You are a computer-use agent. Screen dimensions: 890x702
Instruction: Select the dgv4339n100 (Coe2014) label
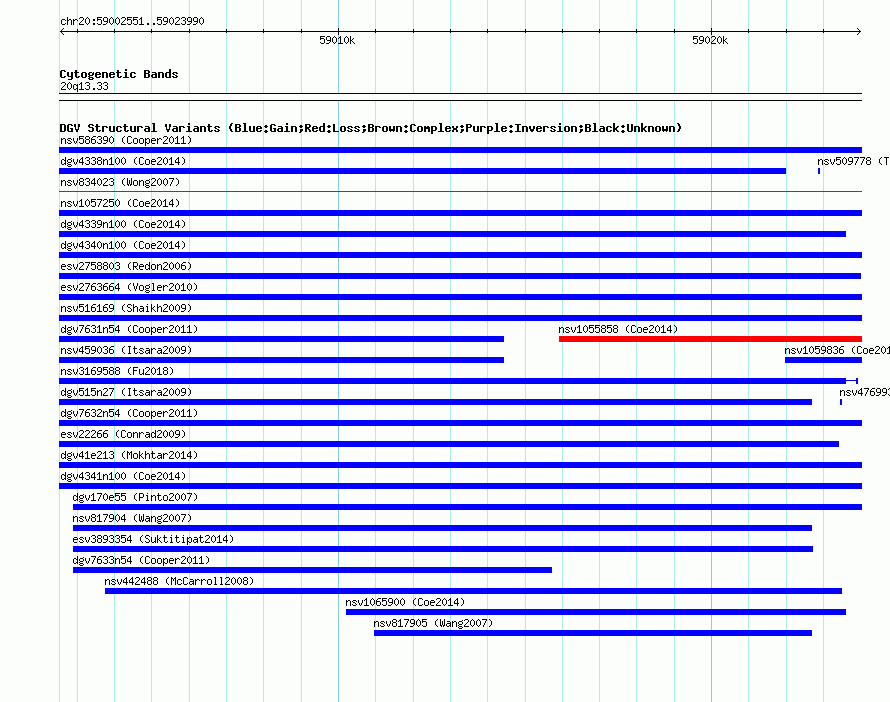[x=123, y=224]
